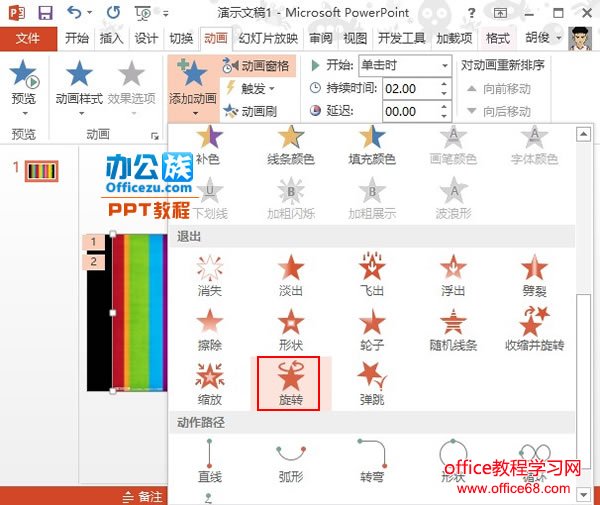The image size is (600, 505).
Task: Click animation tag 1 on slide
Action: click(x=93, y=242)
